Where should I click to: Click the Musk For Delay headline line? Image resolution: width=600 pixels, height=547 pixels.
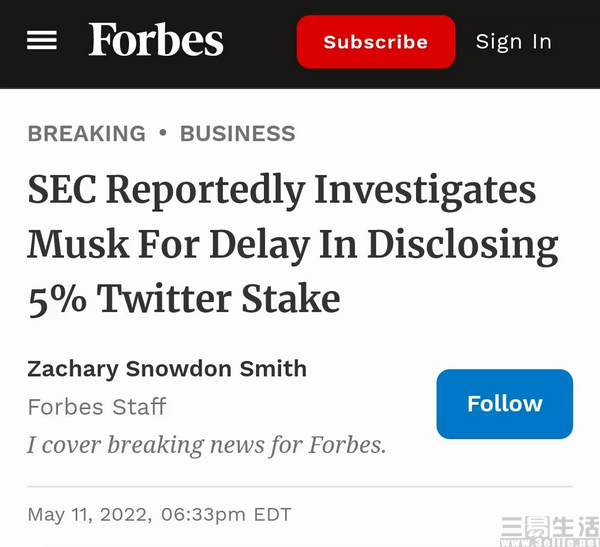pyautogui.click(x=293, y=245)
